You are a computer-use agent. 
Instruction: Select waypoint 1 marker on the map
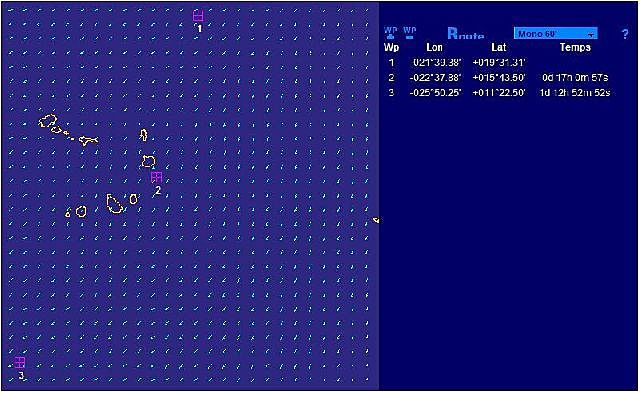point(198,16)
